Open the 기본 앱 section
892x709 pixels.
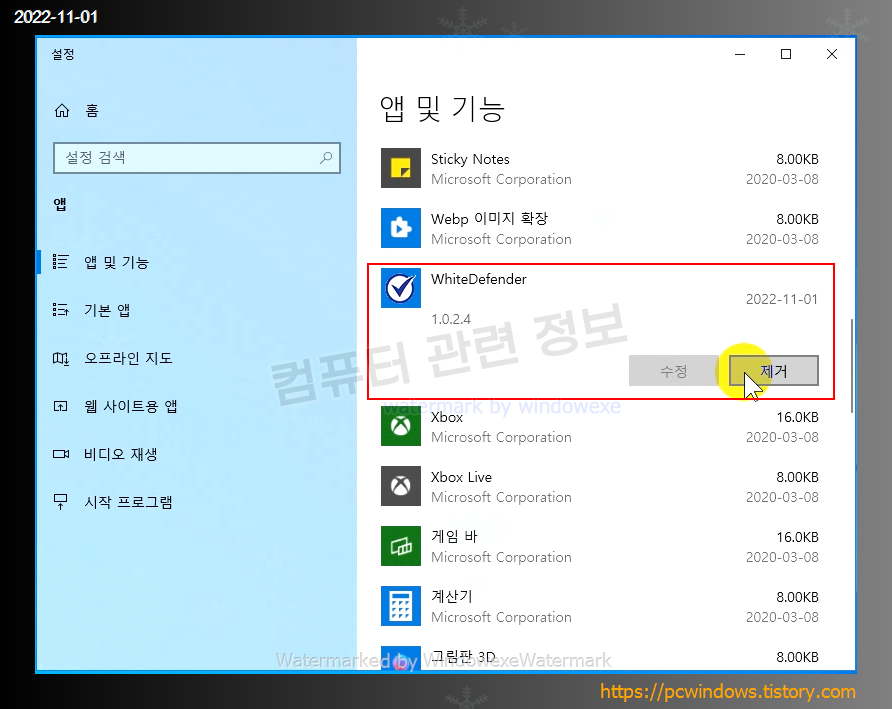point(107,310)
